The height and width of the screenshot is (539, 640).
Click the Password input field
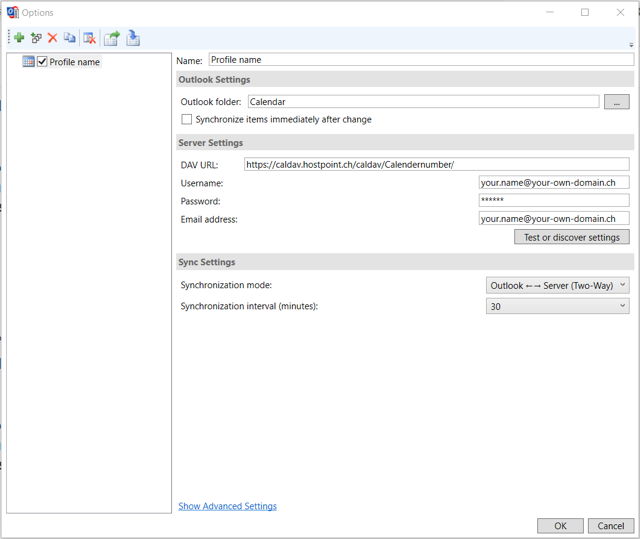click(x=554, y=200)
